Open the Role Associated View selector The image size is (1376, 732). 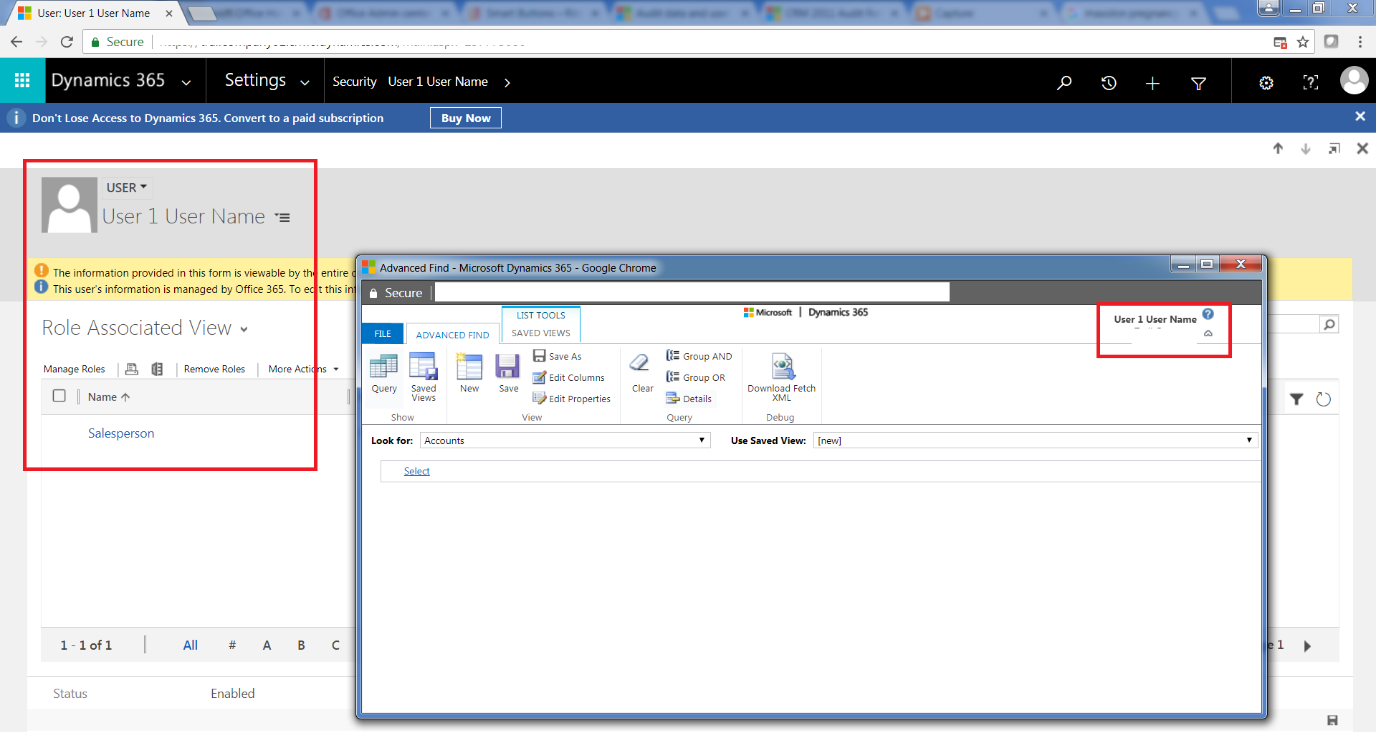pyautogui.click(x=244, y=329)
